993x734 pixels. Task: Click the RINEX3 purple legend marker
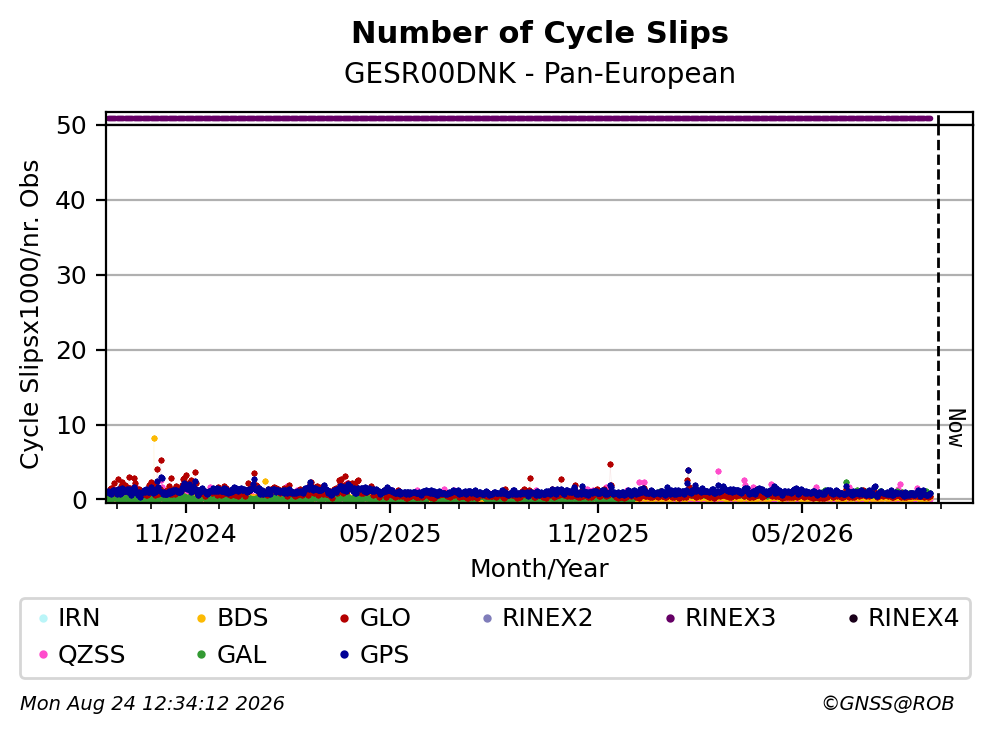pos(671,618)
